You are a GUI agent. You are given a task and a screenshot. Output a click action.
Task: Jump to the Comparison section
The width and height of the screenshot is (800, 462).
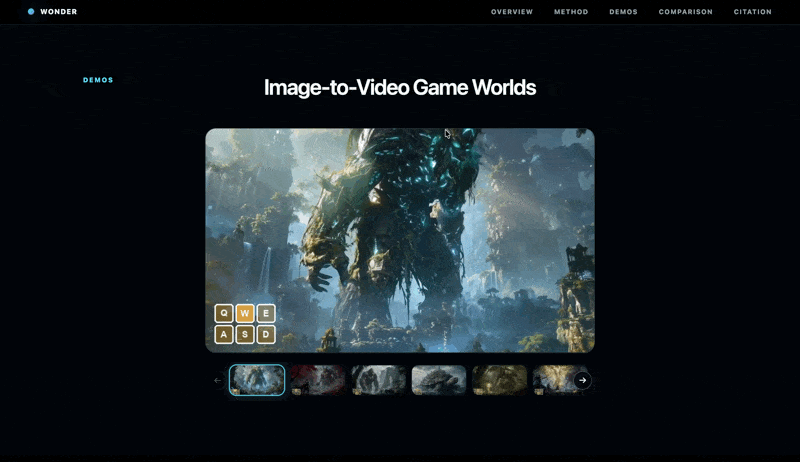(x=686, y=12)
